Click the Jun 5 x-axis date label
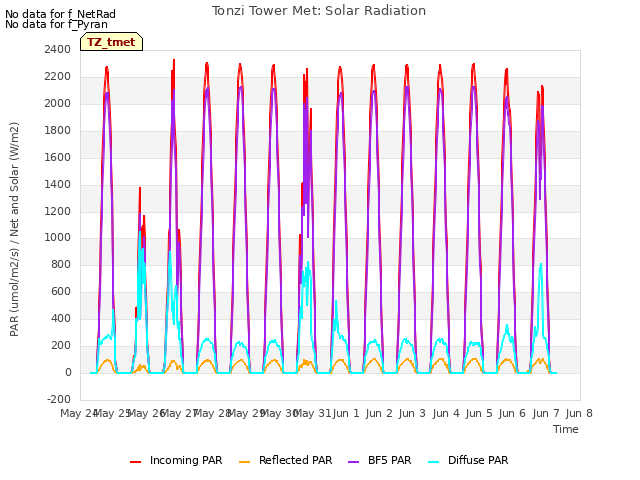The image size is (640, 480). pyautogui.click(x=479, y=413)
